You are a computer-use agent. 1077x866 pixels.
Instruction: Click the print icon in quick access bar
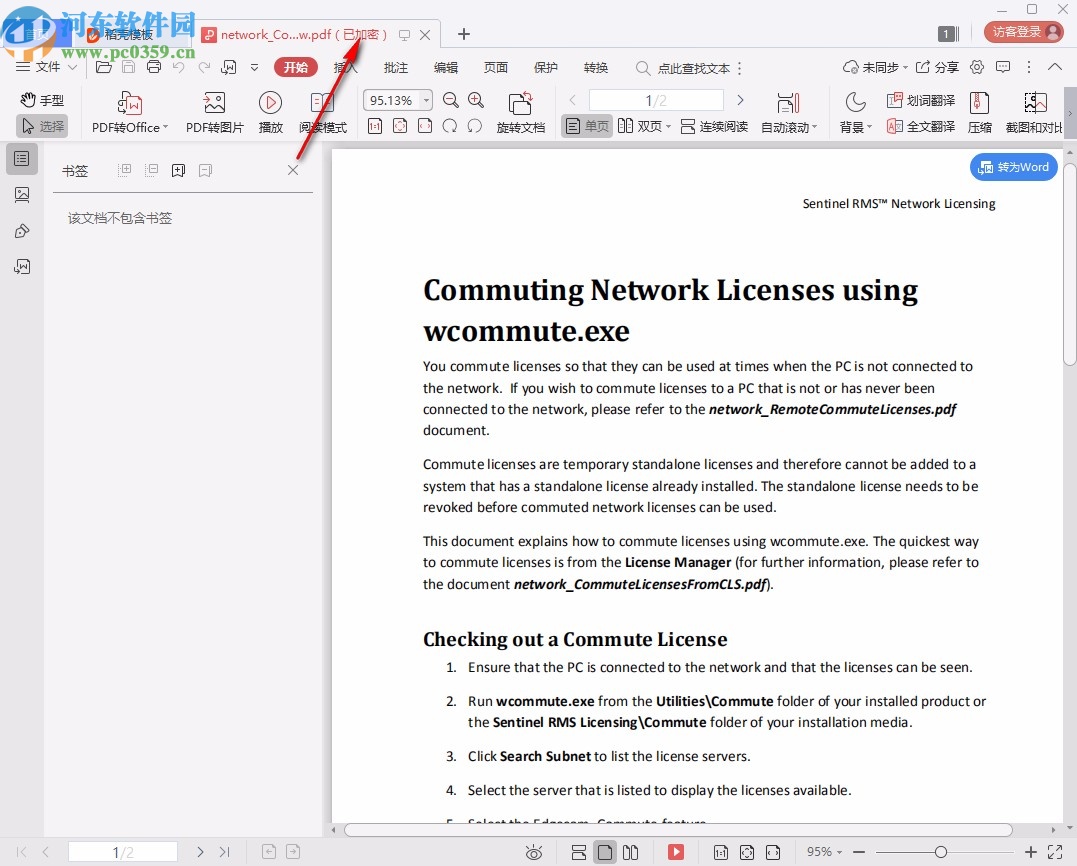[153, 67]
